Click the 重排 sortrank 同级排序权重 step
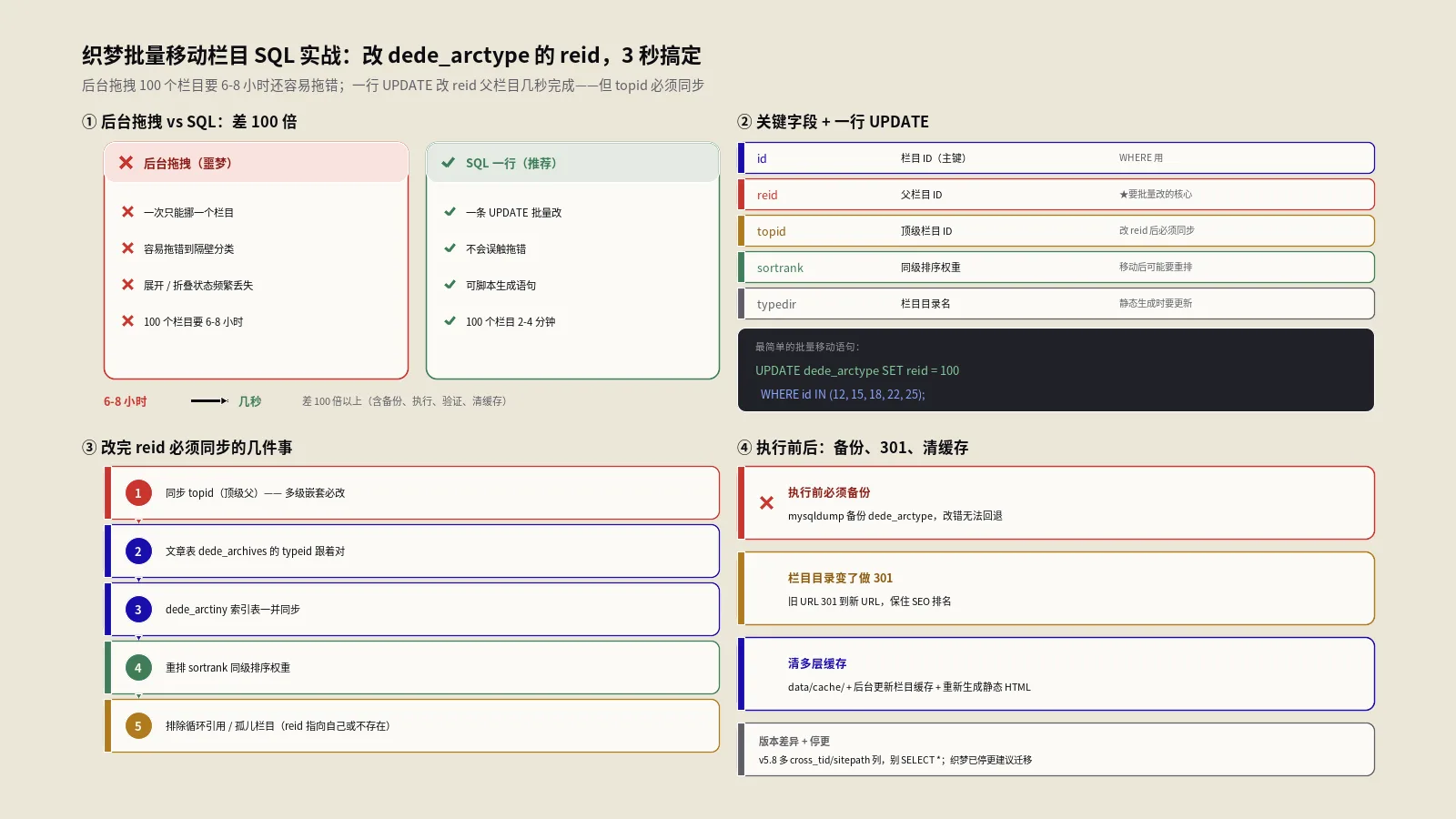Viewport: 1456px width, 819px height. point(227,668)
